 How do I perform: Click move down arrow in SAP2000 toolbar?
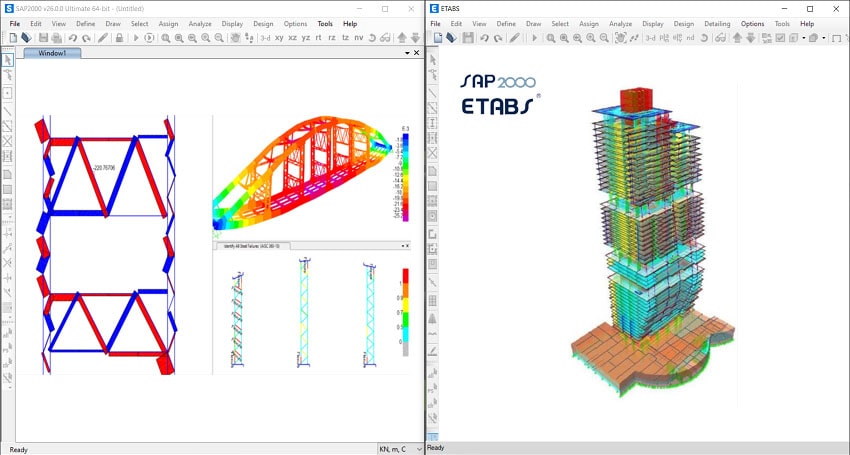point(415,37)
